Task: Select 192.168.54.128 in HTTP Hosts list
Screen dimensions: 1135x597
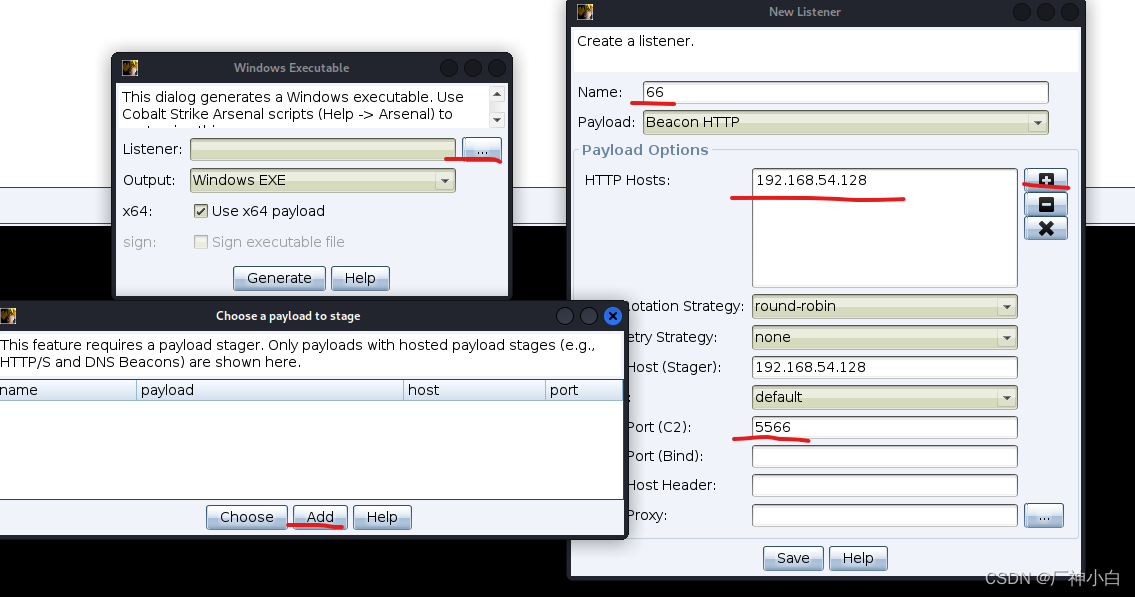Action: (811, 180)
